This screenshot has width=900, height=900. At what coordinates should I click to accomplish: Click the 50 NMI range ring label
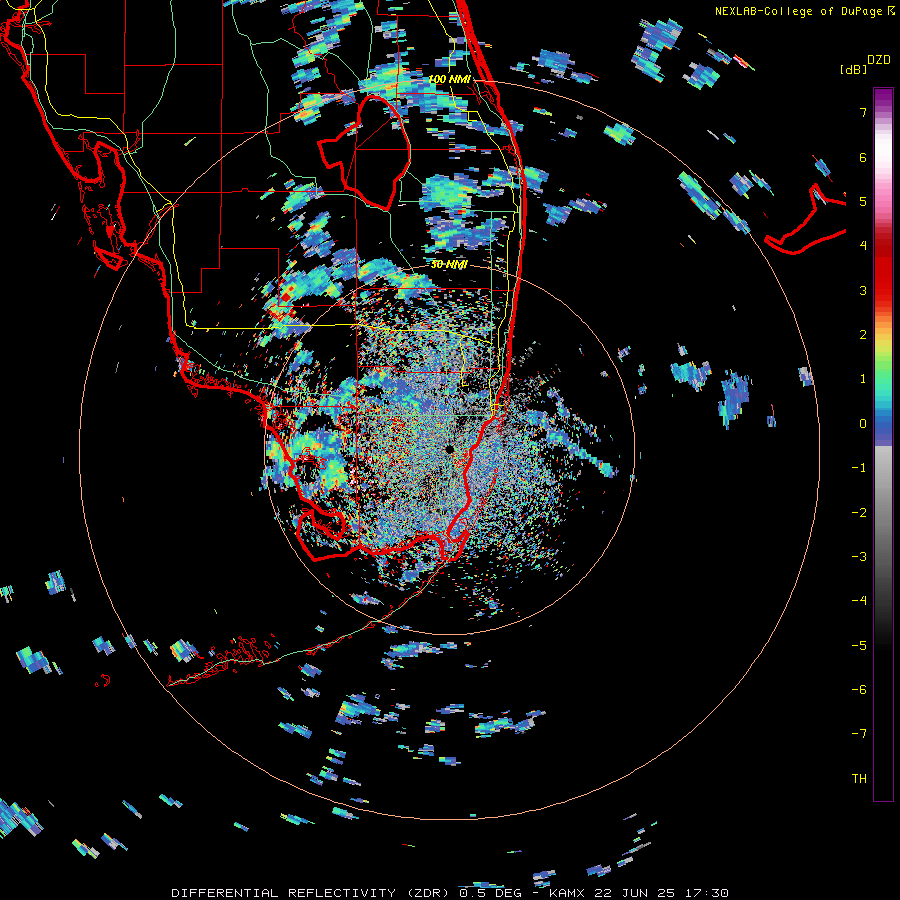click(449, 265)
